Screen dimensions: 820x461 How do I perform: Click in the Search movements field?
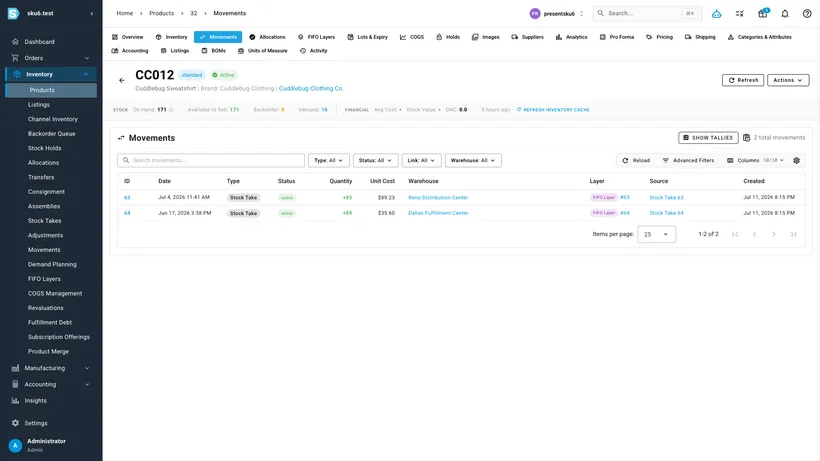coord(211,160)
